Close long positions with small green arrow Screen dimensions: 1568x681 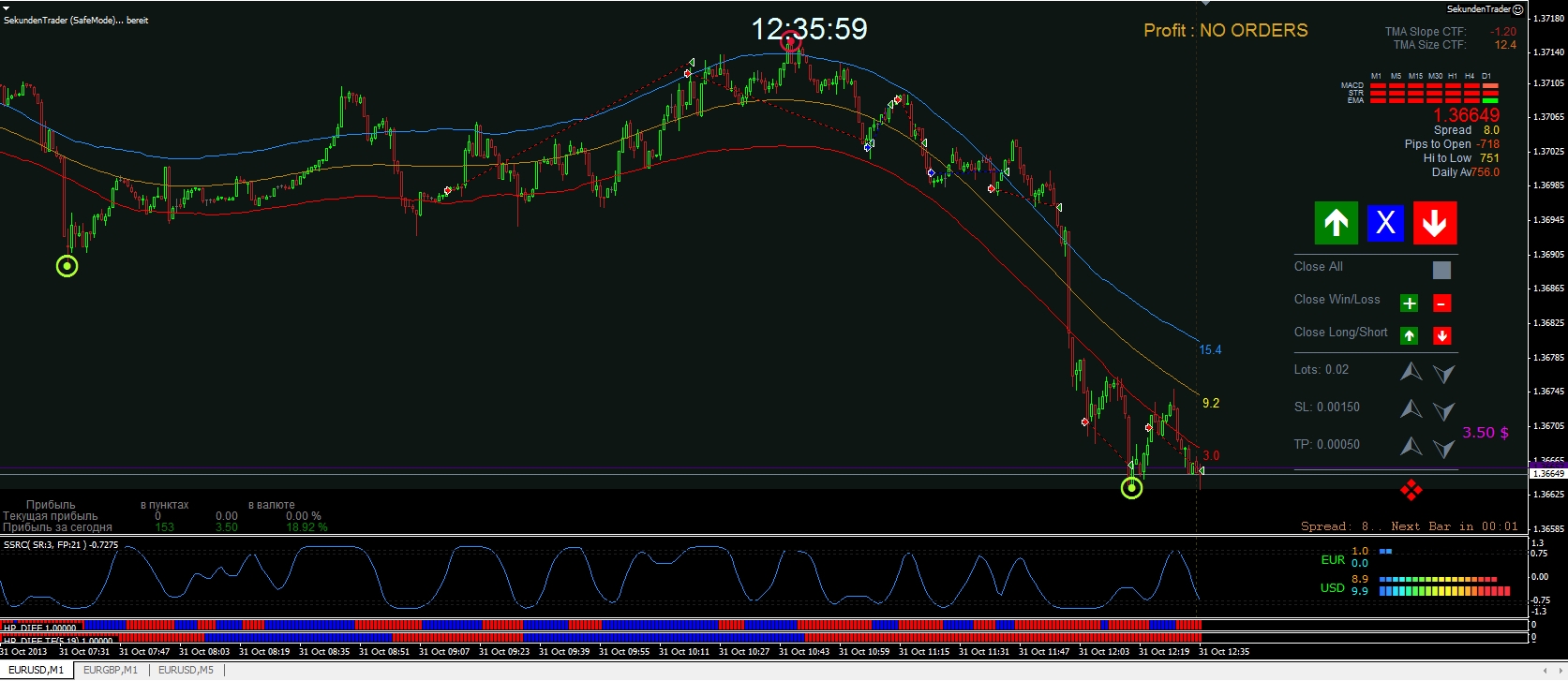click(1409, 335)
